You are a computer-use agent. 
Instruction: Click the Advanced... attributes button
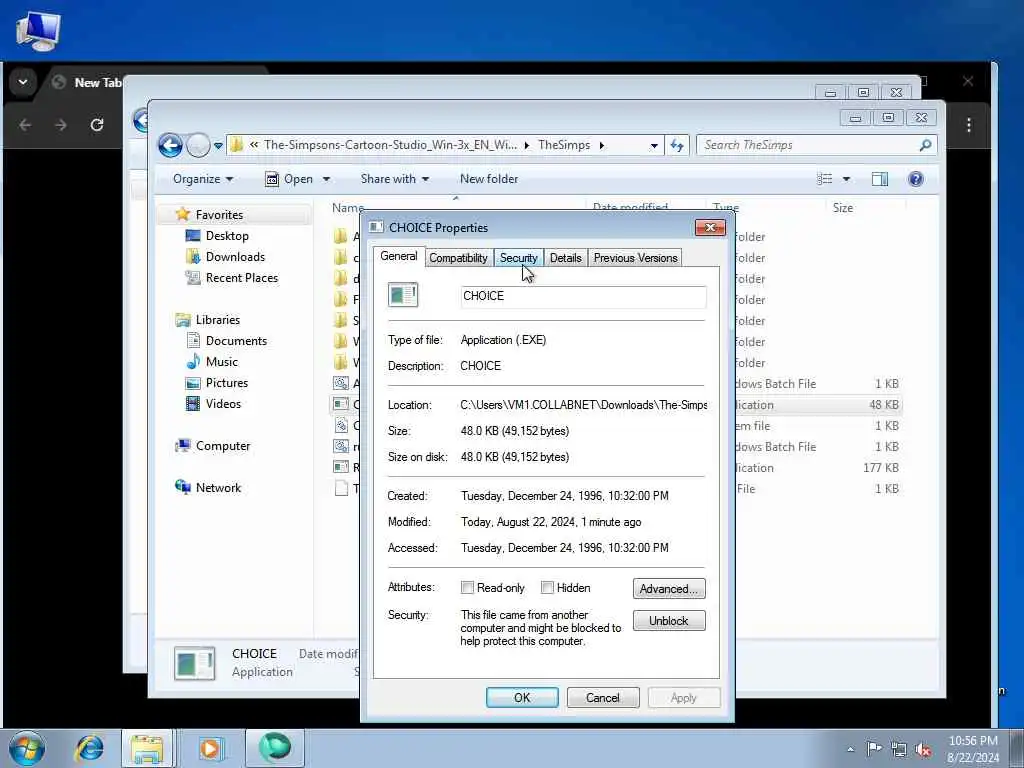pos(669,588)
